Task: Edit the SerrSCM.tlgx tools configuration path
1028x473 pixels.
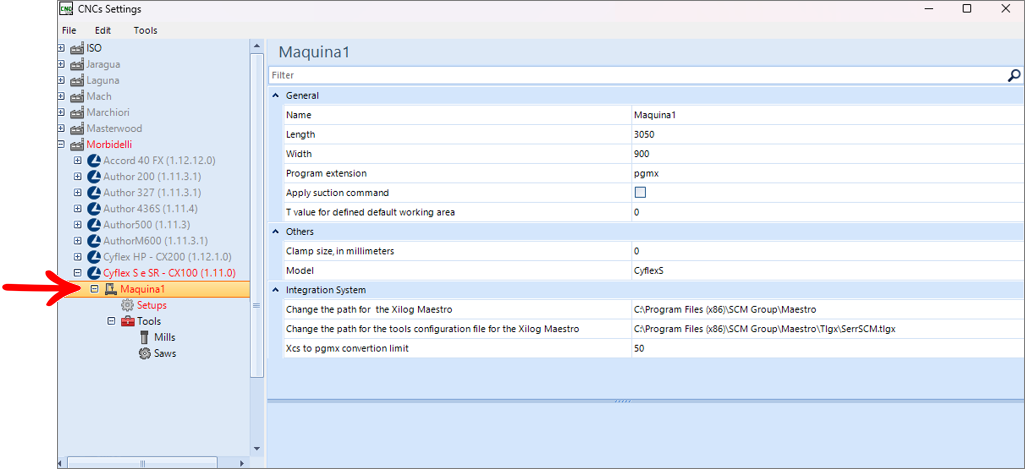Action: (827, 329)
